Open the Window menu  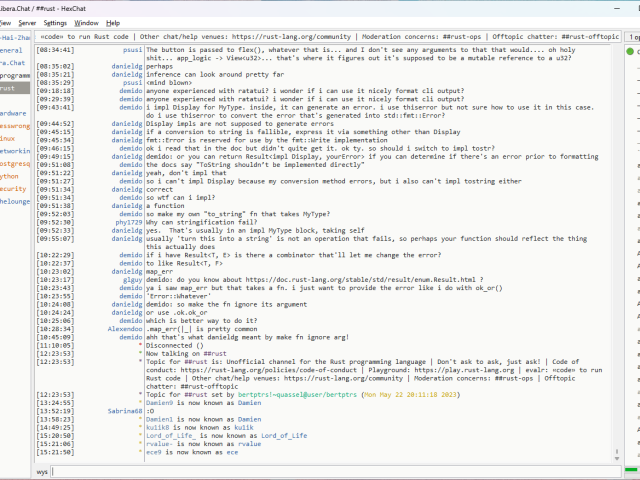[87, 22]
